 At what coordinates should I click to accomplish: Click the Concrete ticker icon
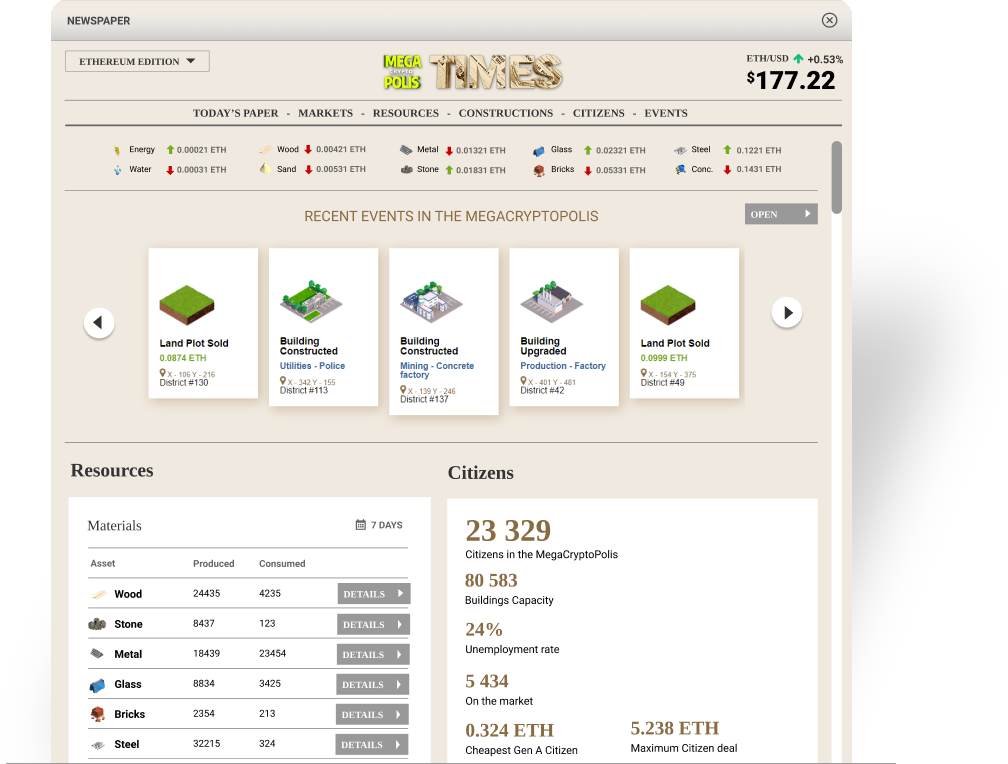[x=680, y=169]
